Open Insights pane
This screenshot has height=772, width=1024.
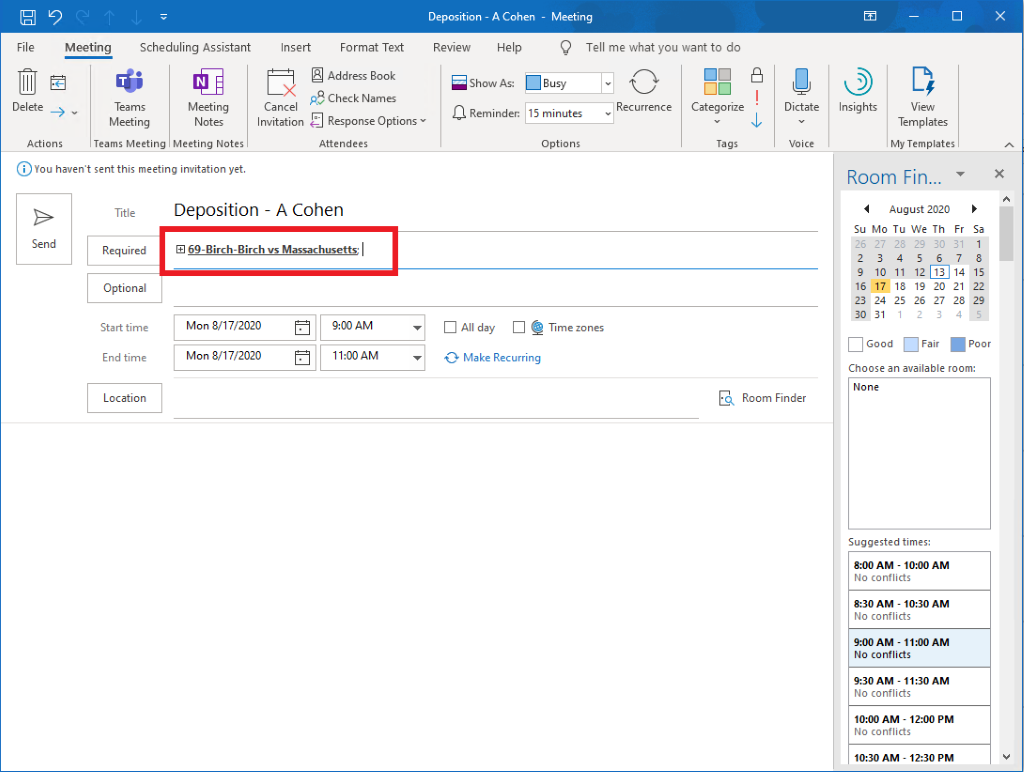[857, 91]
